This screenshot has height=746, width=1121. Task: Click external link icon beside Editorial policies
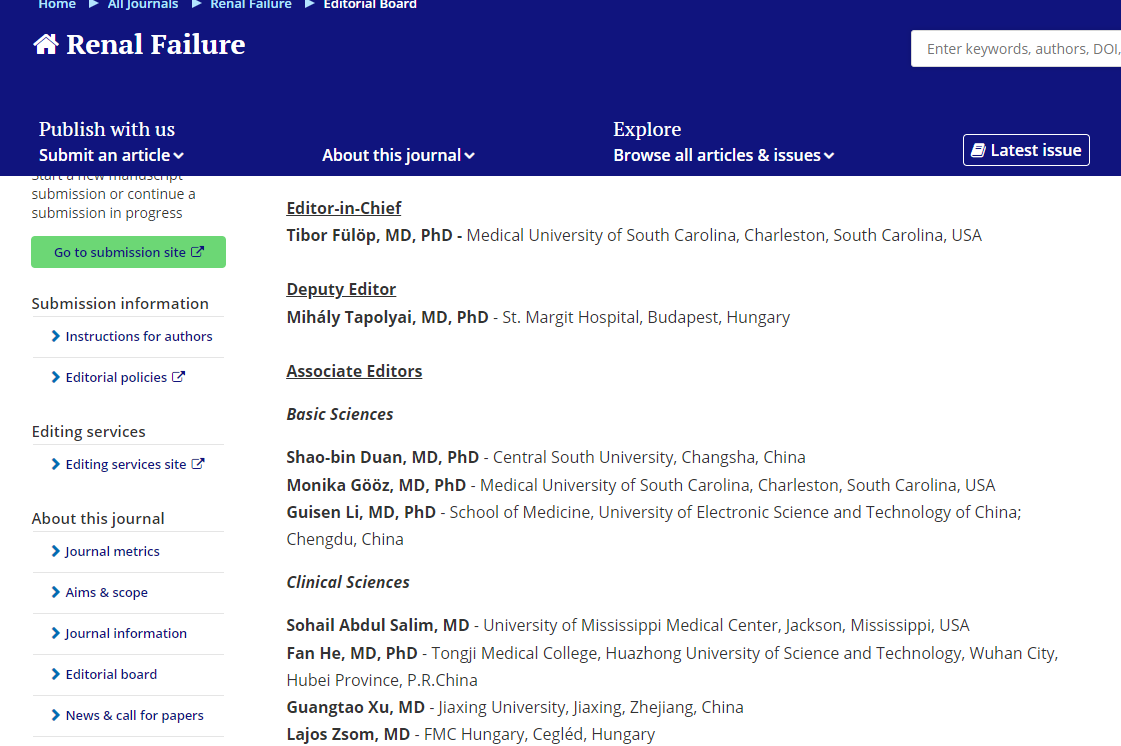(x=178, y=377)
